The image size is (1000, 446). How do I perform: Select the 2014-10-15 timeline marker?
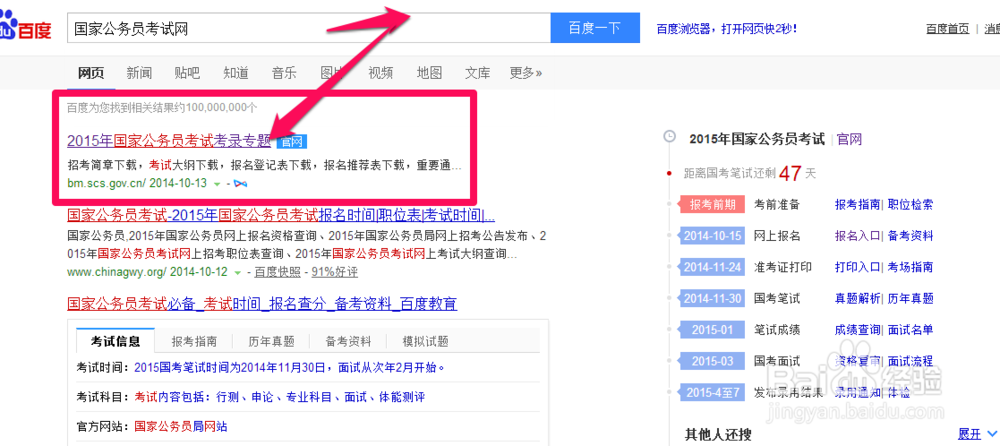point(712,235)
